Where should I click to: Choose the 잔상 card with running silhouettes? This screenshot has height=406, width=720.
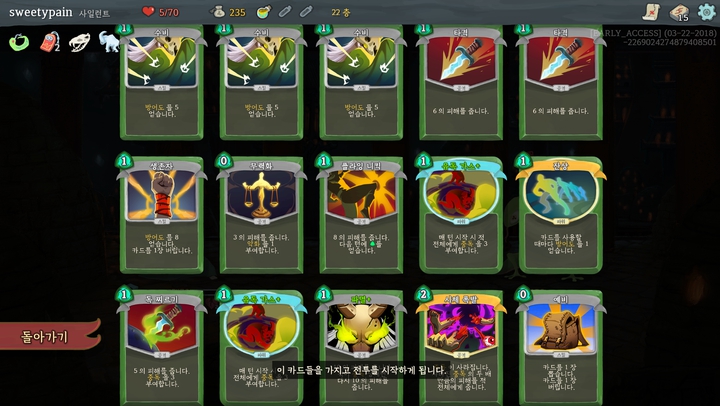[561, 214]
